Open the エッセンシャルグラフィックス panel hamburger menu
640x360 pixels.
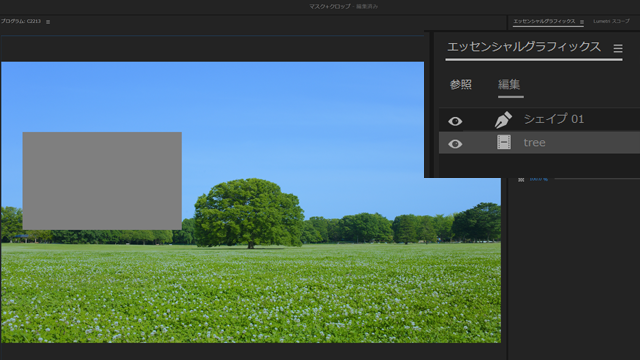click(618, 49)
